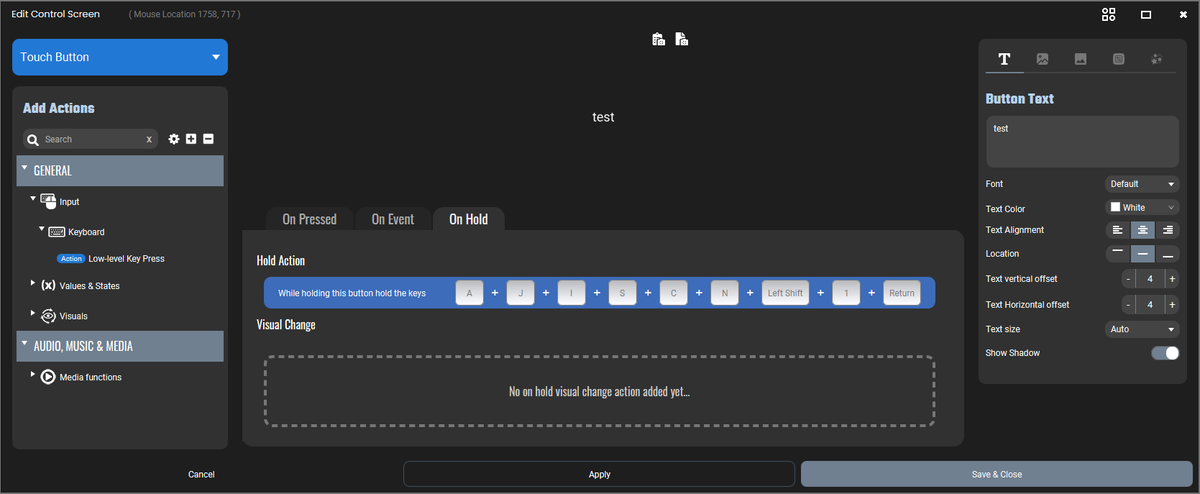Click the white text color swatch
This screenshot has width=1200, height=494.
(x=1115, y=208)
